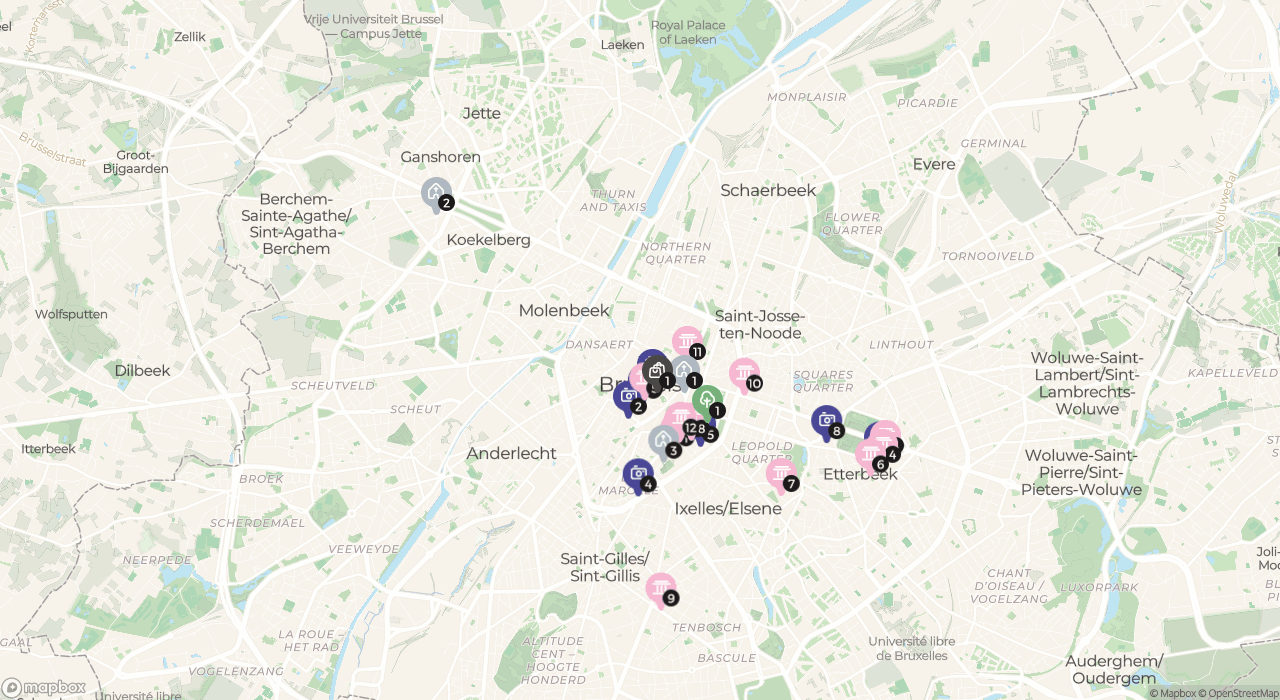
Task: Open the green park marker numbered 1
Action: [707, 401]
